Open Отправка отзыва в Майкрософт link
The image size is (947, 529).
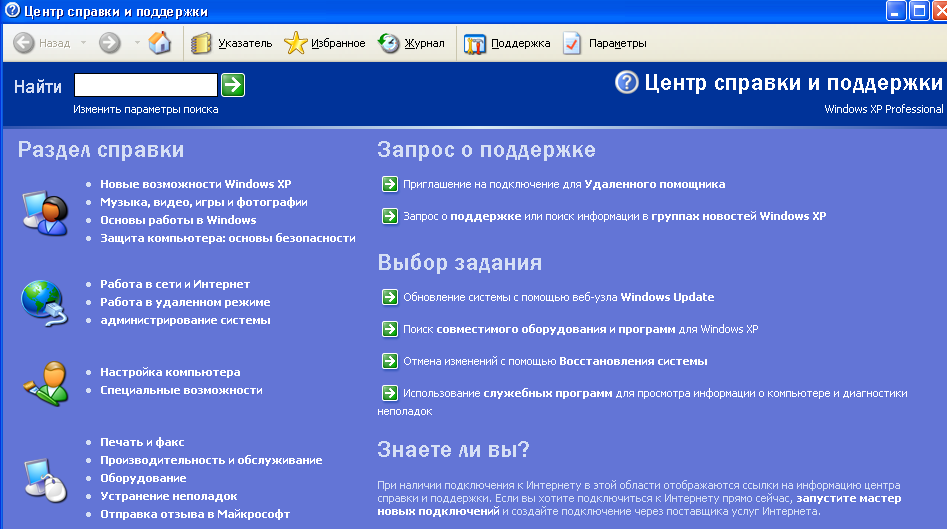[195, 515]
